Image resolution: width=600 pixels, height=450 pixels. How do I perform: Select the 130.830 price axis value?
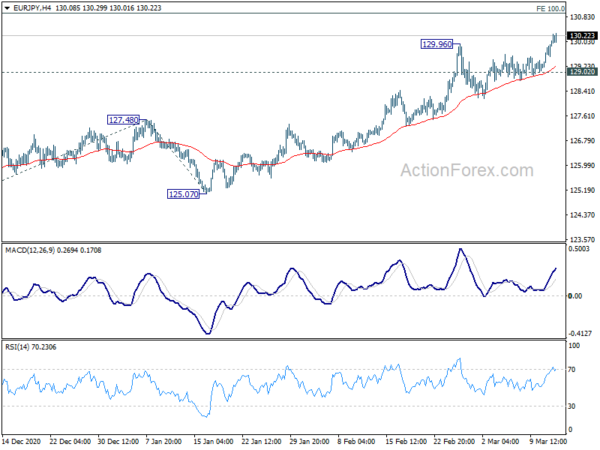(x=582, y=17)
